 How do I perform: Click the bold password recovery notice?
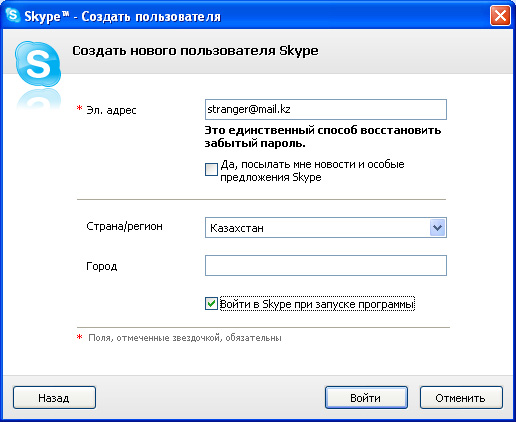322,137
